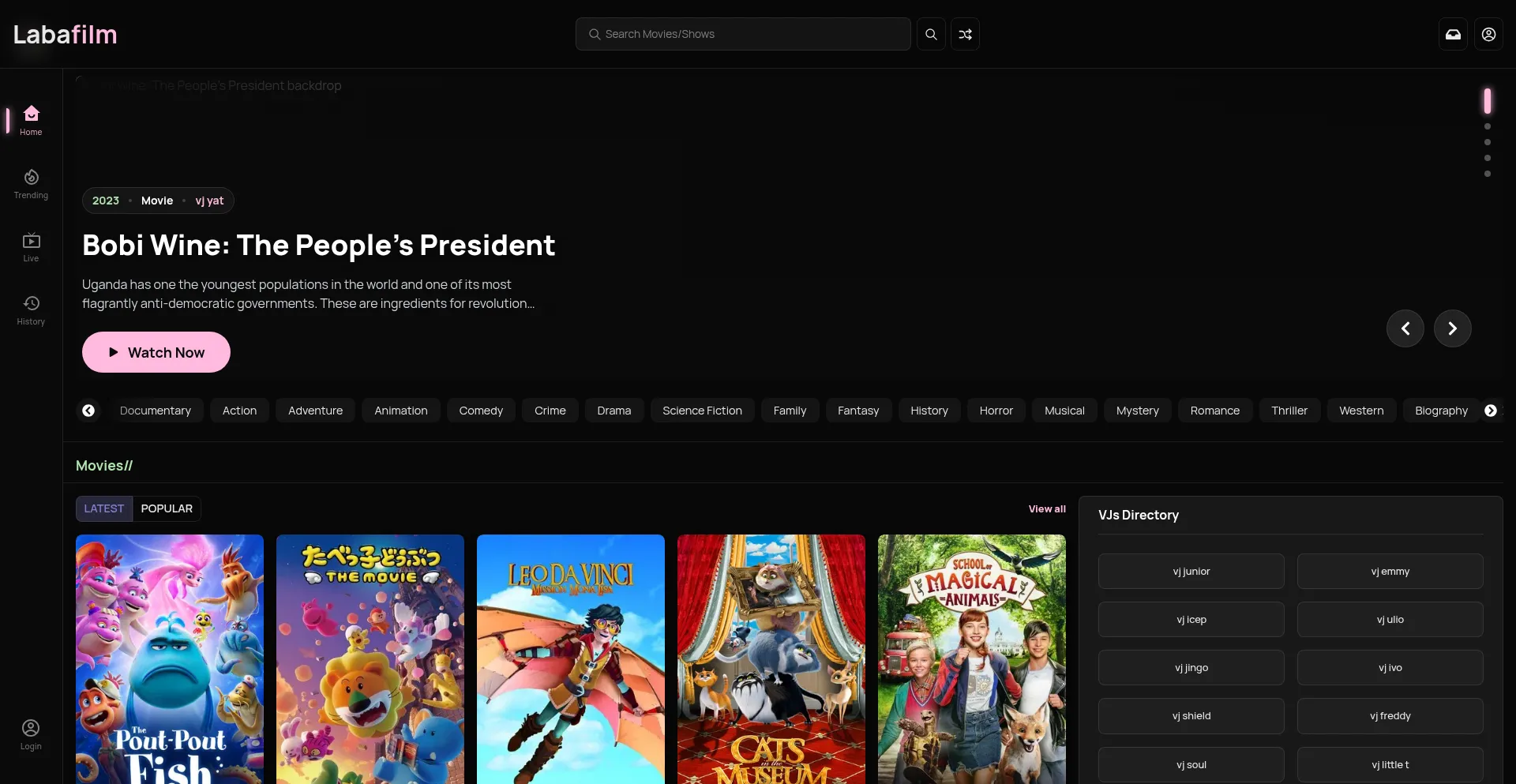Screen dimensions: 1516x784
Task: Go to the previous hero slide
Action: 1405,328
